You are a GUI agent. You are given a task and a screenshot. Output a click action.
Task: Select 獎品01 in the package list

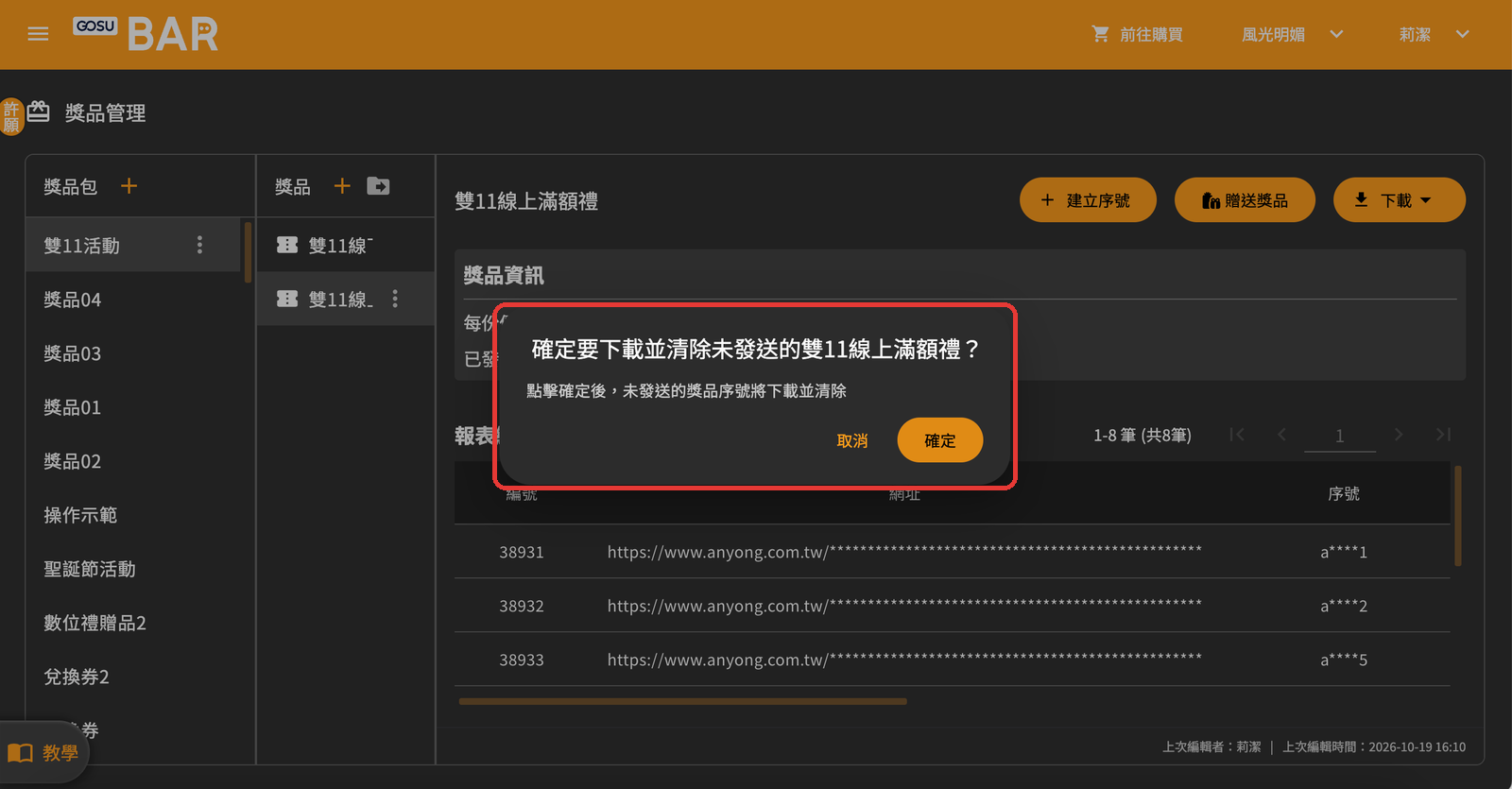(x=133, y=407)
